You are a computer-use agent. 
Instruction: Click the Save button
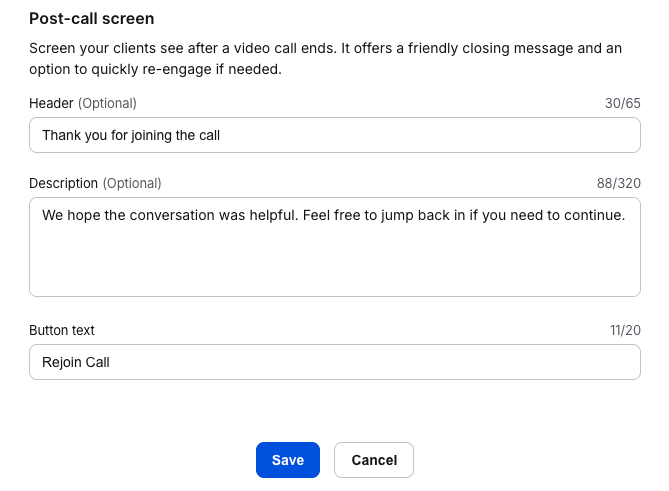click(287, 460)
